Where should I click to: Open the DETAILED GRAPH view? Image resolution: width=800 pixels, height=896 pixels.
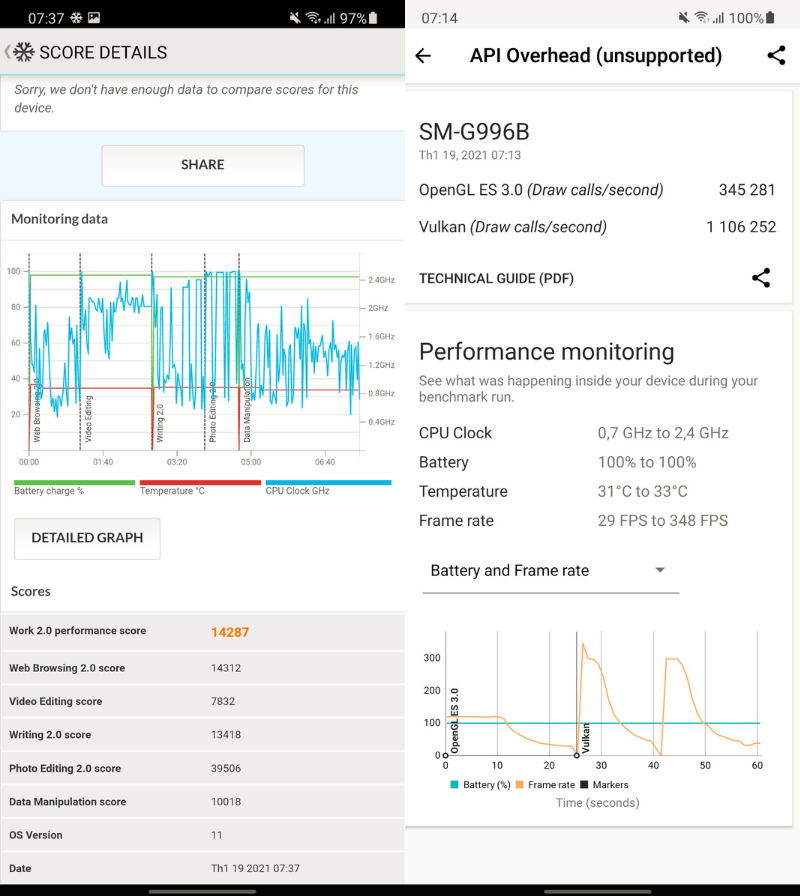pos(87,538)
